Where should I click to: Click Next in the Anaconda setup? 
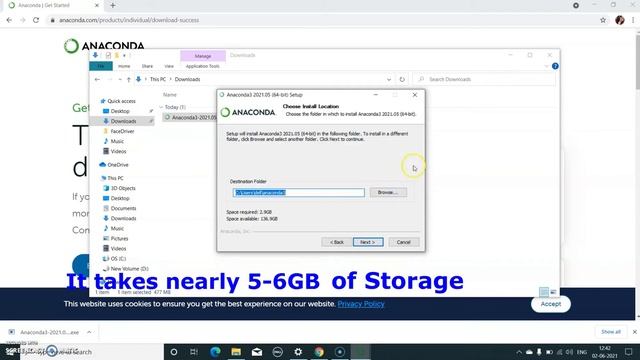pyautogui.click(x=368, y=242)
